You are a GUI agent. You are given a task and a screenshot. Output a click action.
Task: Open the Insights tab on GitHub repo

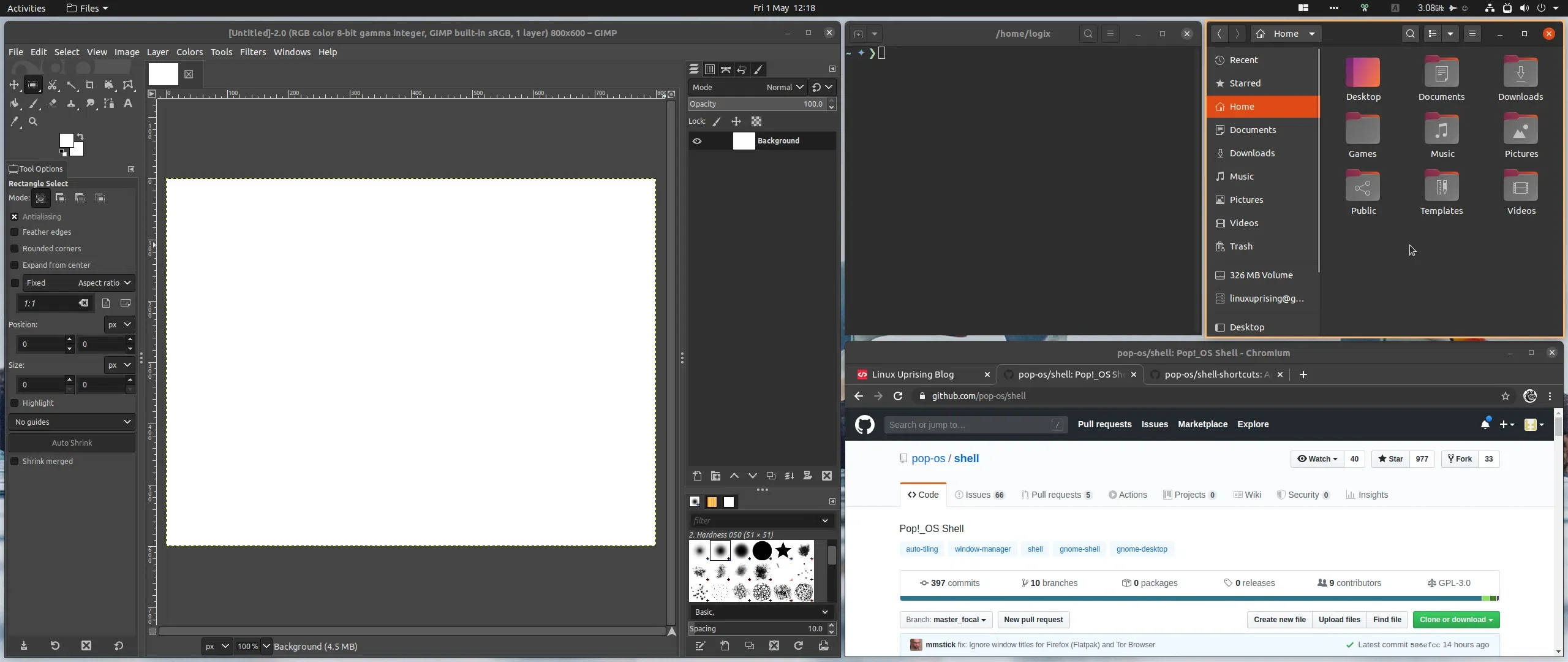(x=1367, y=495)
